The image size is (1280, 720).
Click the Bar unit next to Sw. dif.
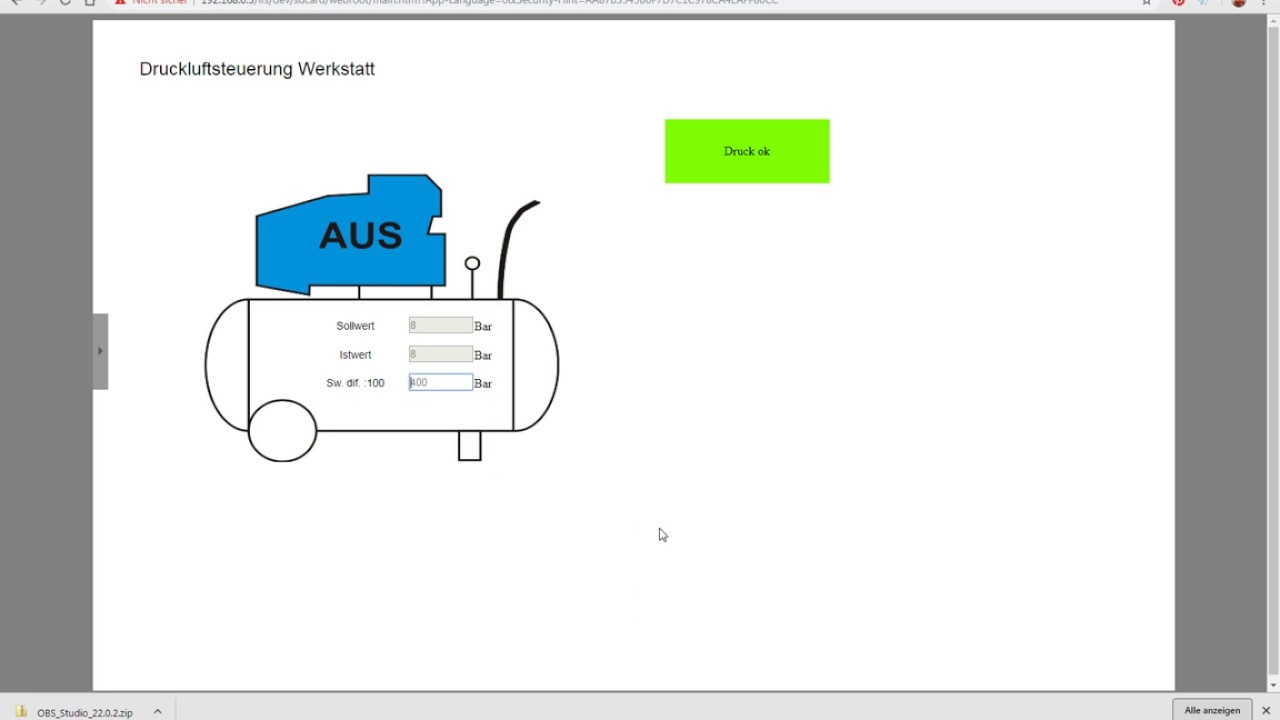pos(483,383)
